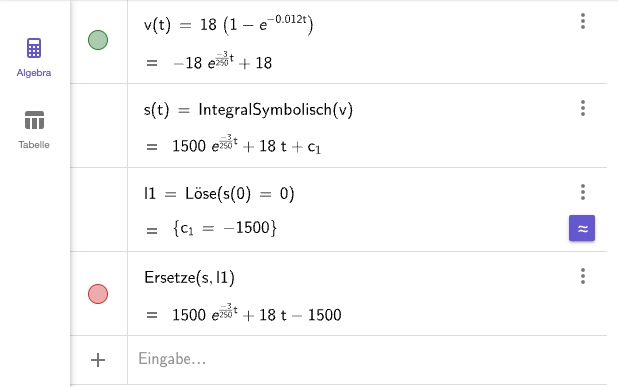Click the output 1500e + 18t + c₁ of s(t)
Viewport: 618px width, 387px height.
click(x=246, y=145)
